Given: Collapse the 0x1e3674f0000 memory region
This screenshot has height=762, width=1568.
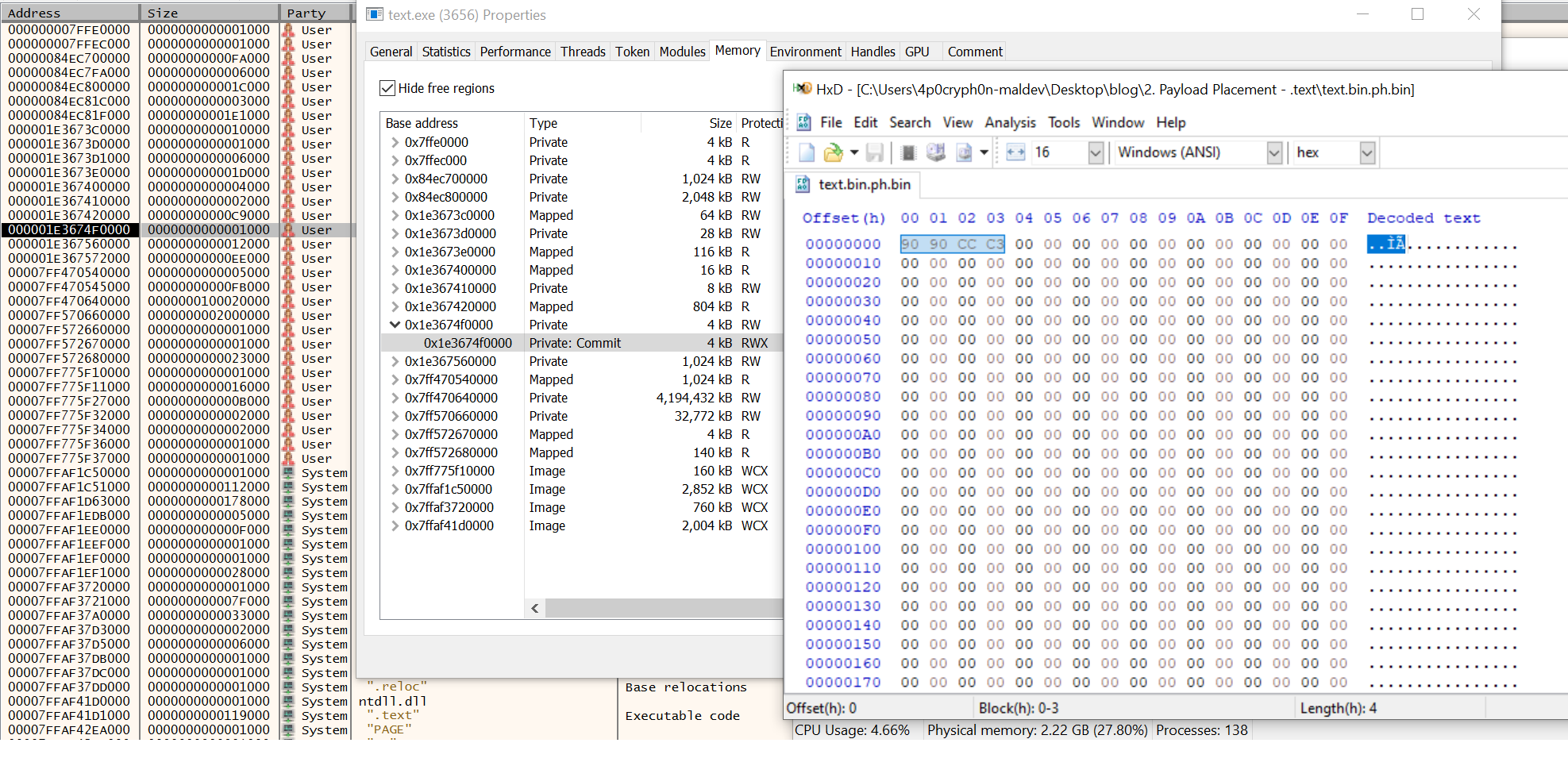Looking at the screenshot, I should pyautogui.click(x=395, y=325).
